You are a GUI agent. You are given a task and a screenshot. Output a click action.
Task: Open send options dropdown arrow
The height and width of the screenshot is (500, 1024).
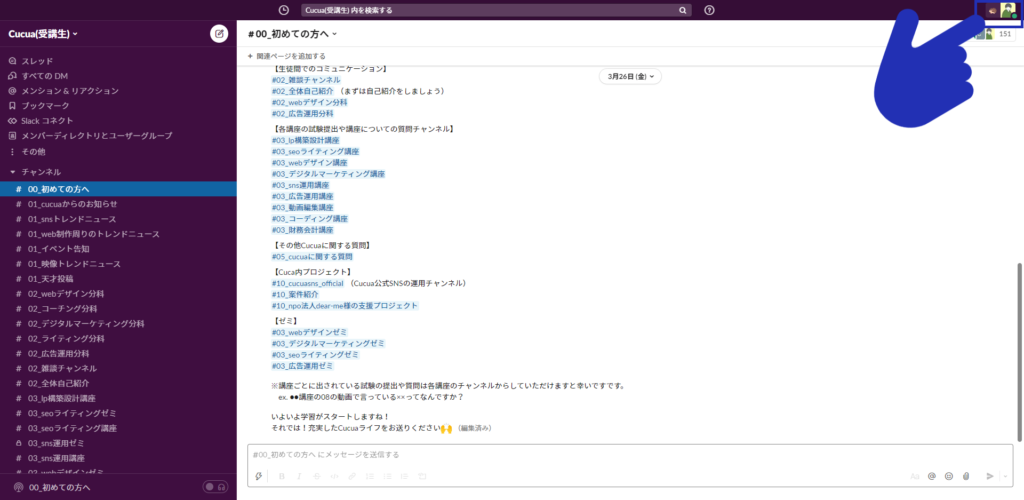pos(1006,476)
